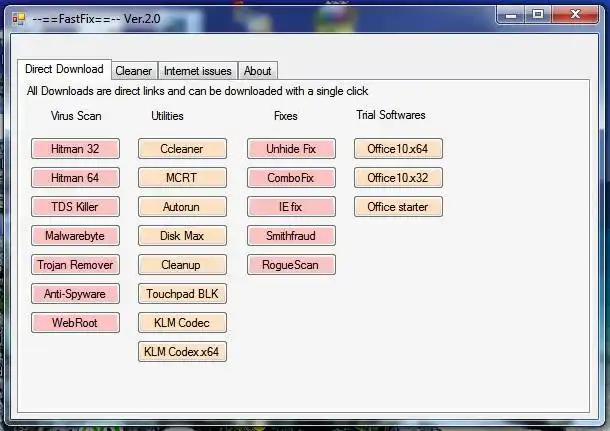The width and height of the screenshot is (610, 431).
Task: Click the Smithfraud button
Action: click(291, 236)
